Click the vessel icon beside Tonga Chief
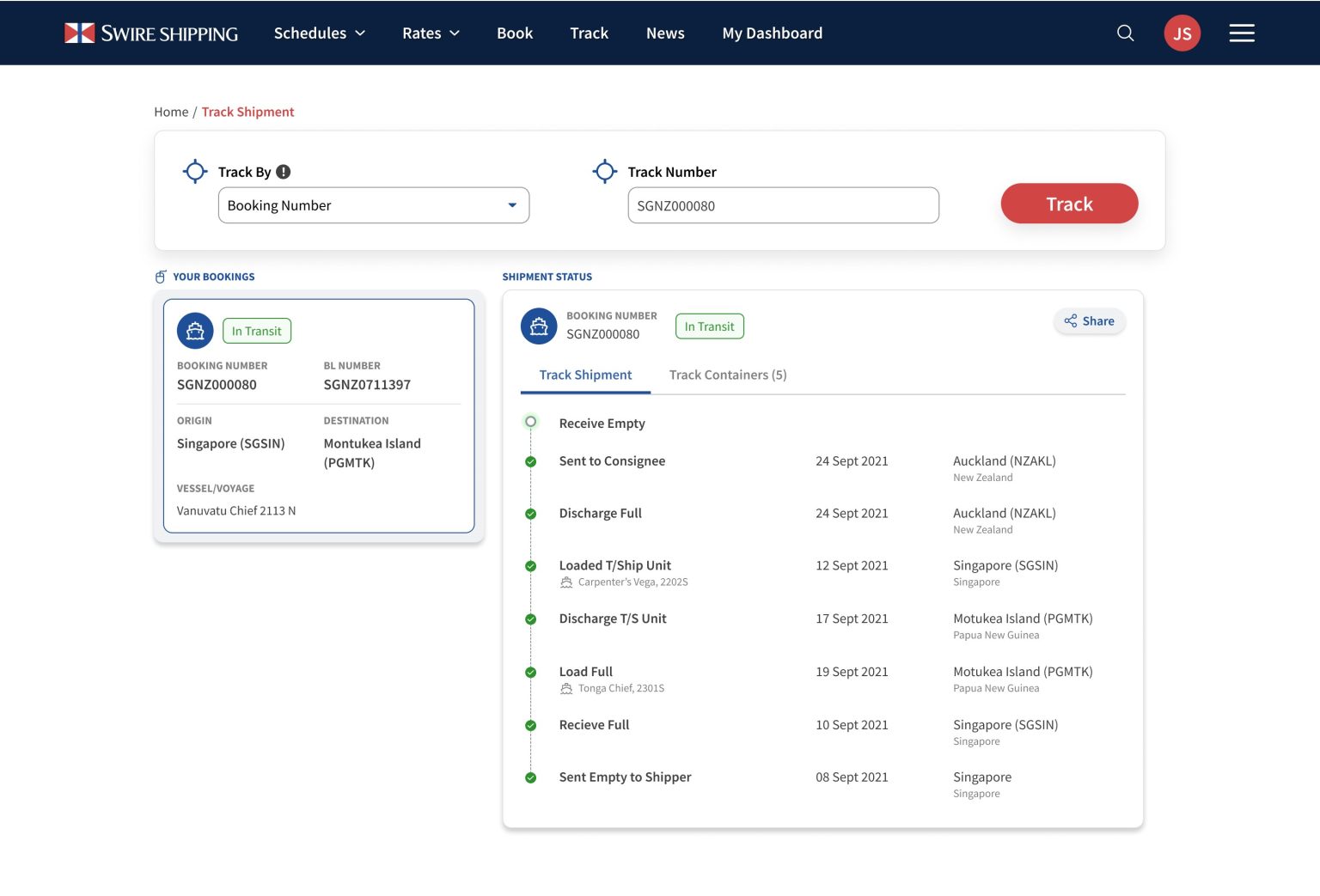1320x896 pixels. click(566, 689)
